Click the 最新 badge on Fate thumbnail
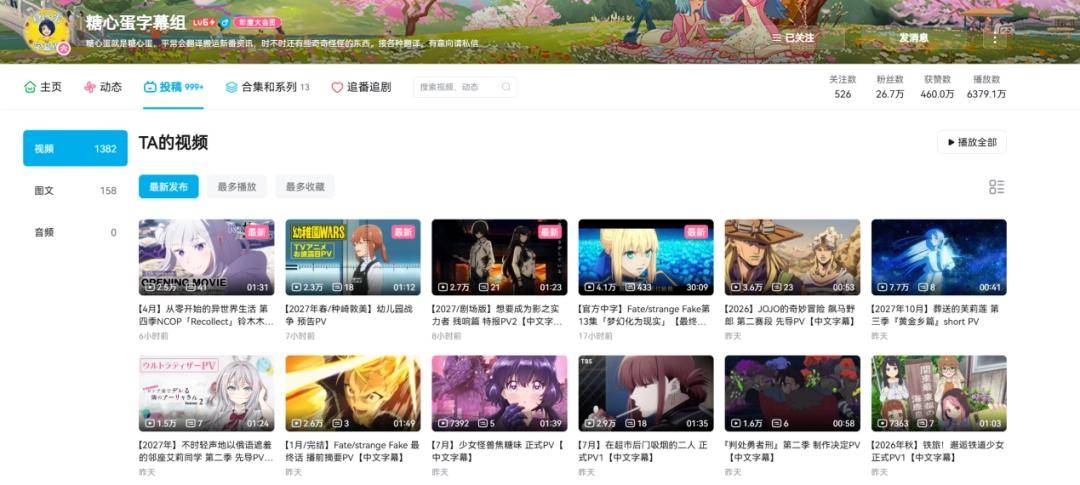The image size is (1080, 485). (x=696, y=232)
